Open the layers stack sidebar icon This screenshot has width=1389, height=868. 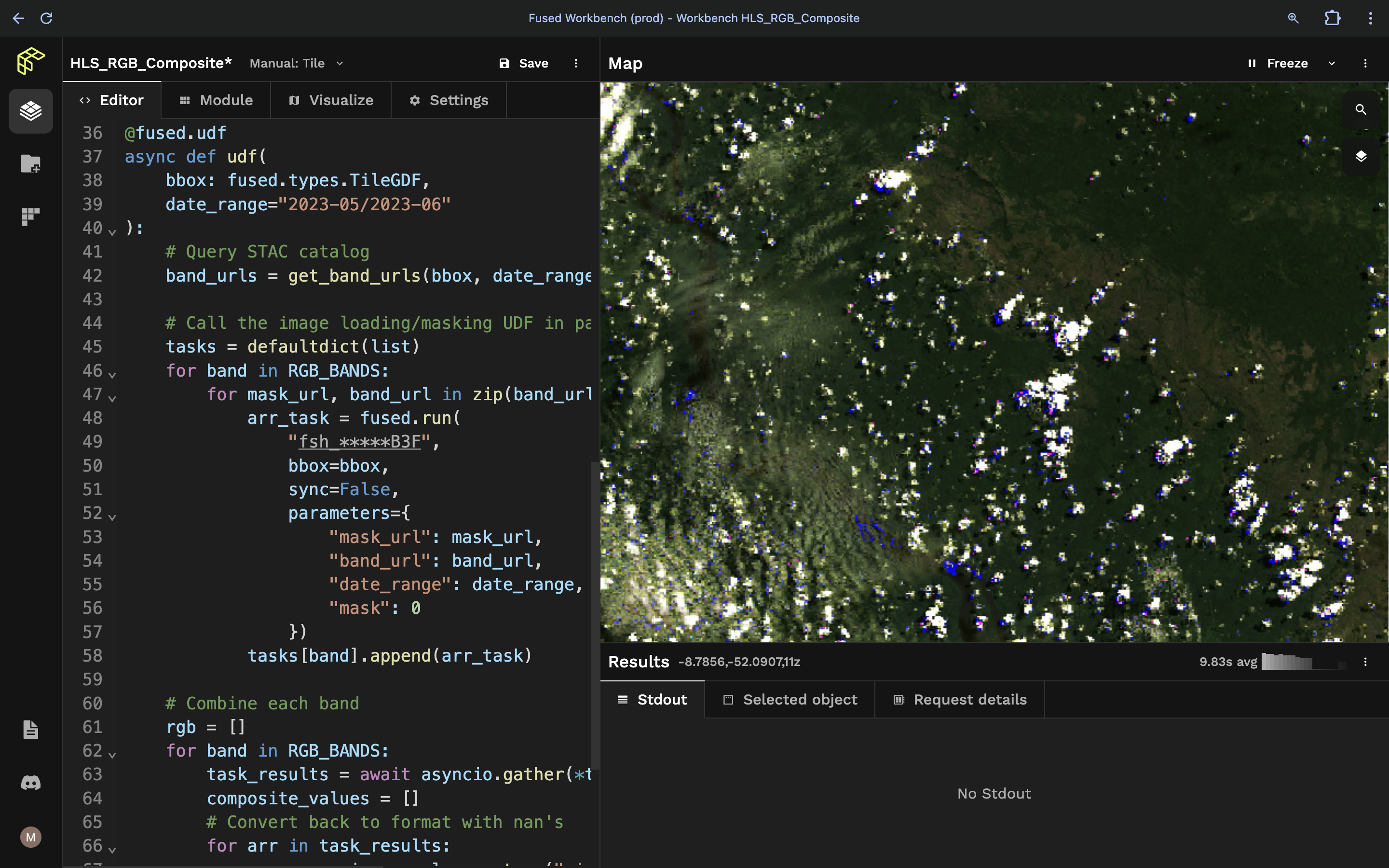pos(30,110)
